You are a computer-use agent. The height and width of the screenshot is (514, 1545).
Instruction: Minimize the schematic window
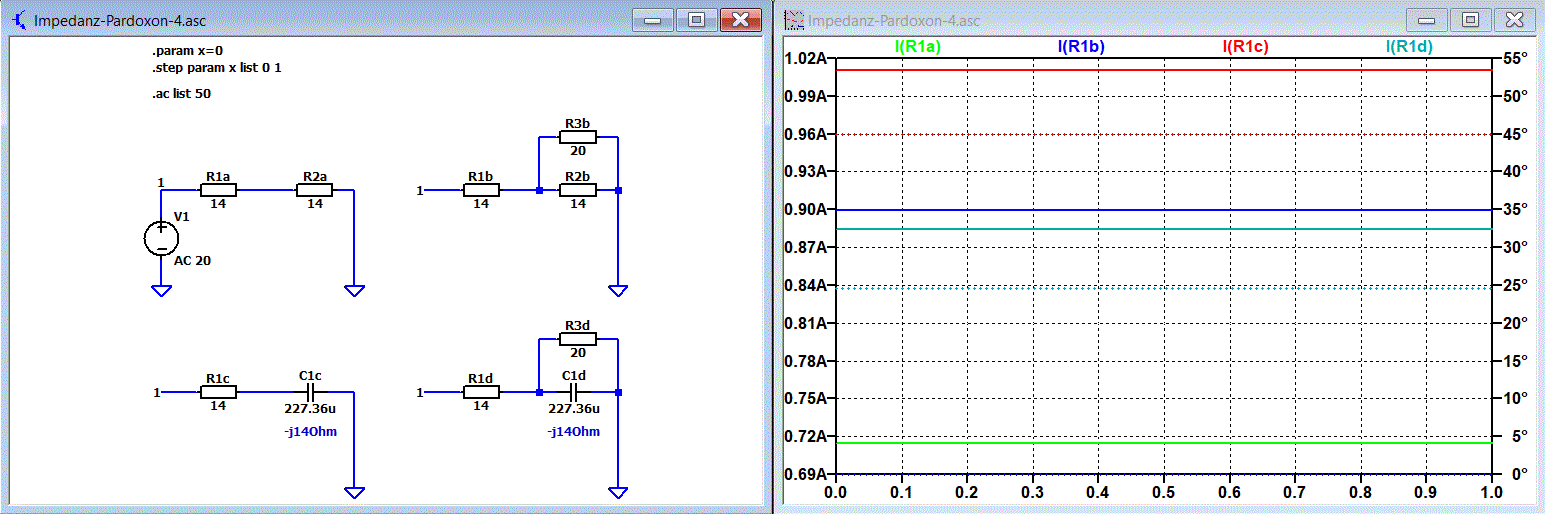(654, 20)
